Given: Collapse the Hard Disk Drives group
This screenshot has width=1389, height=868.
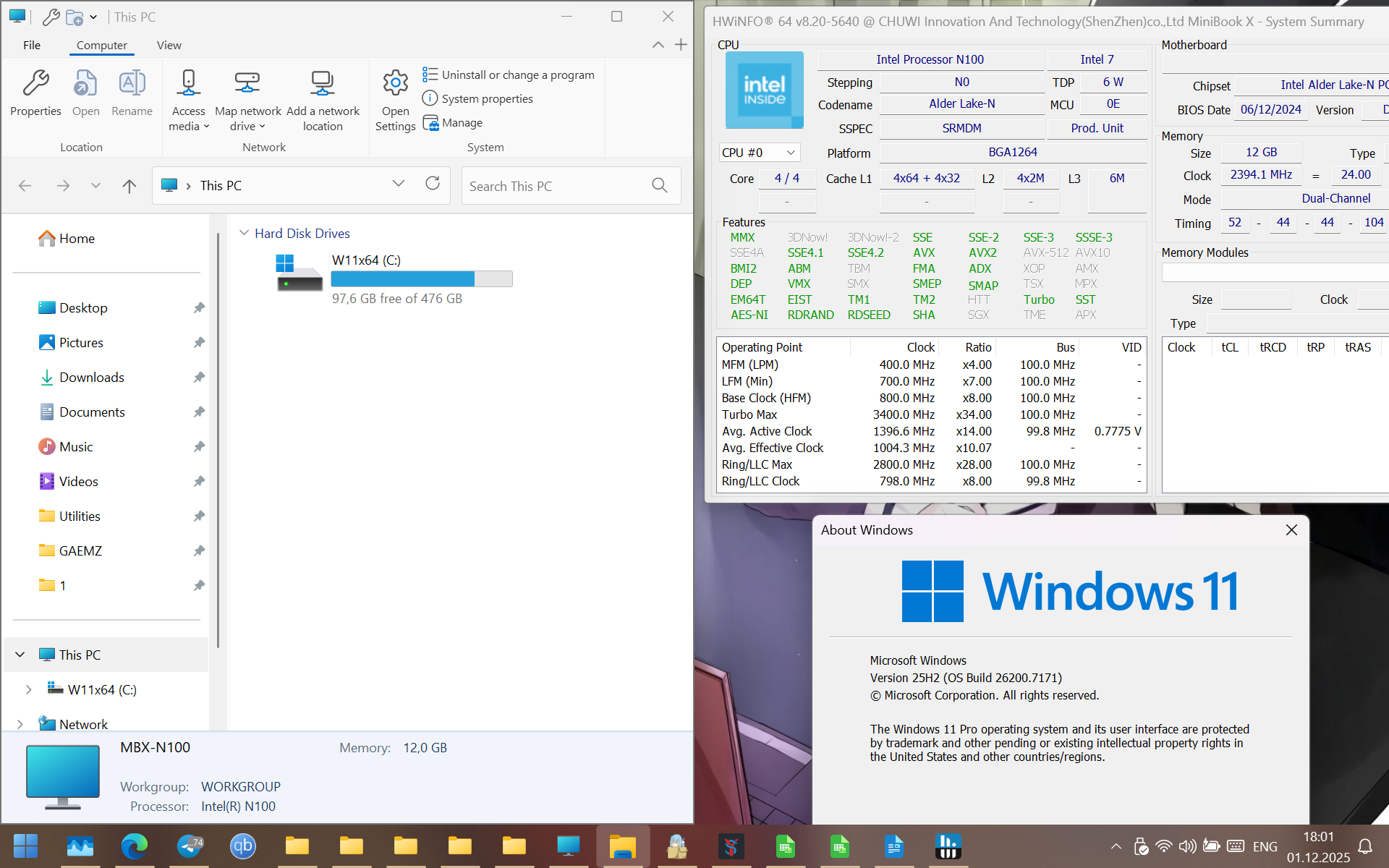Looking at the screenshot, I should (x=245, y=233).
